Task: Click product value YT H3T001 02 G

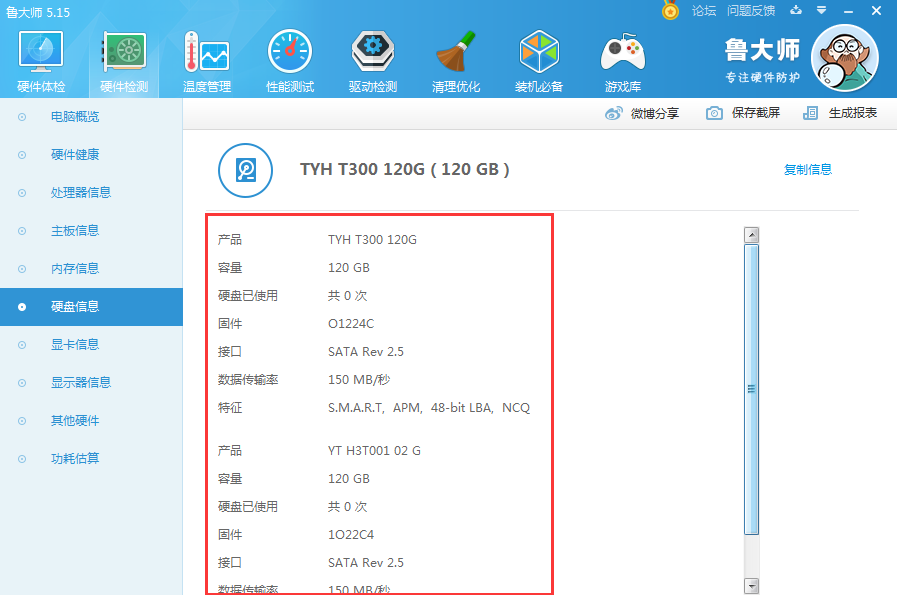Action: pos(374,451)
